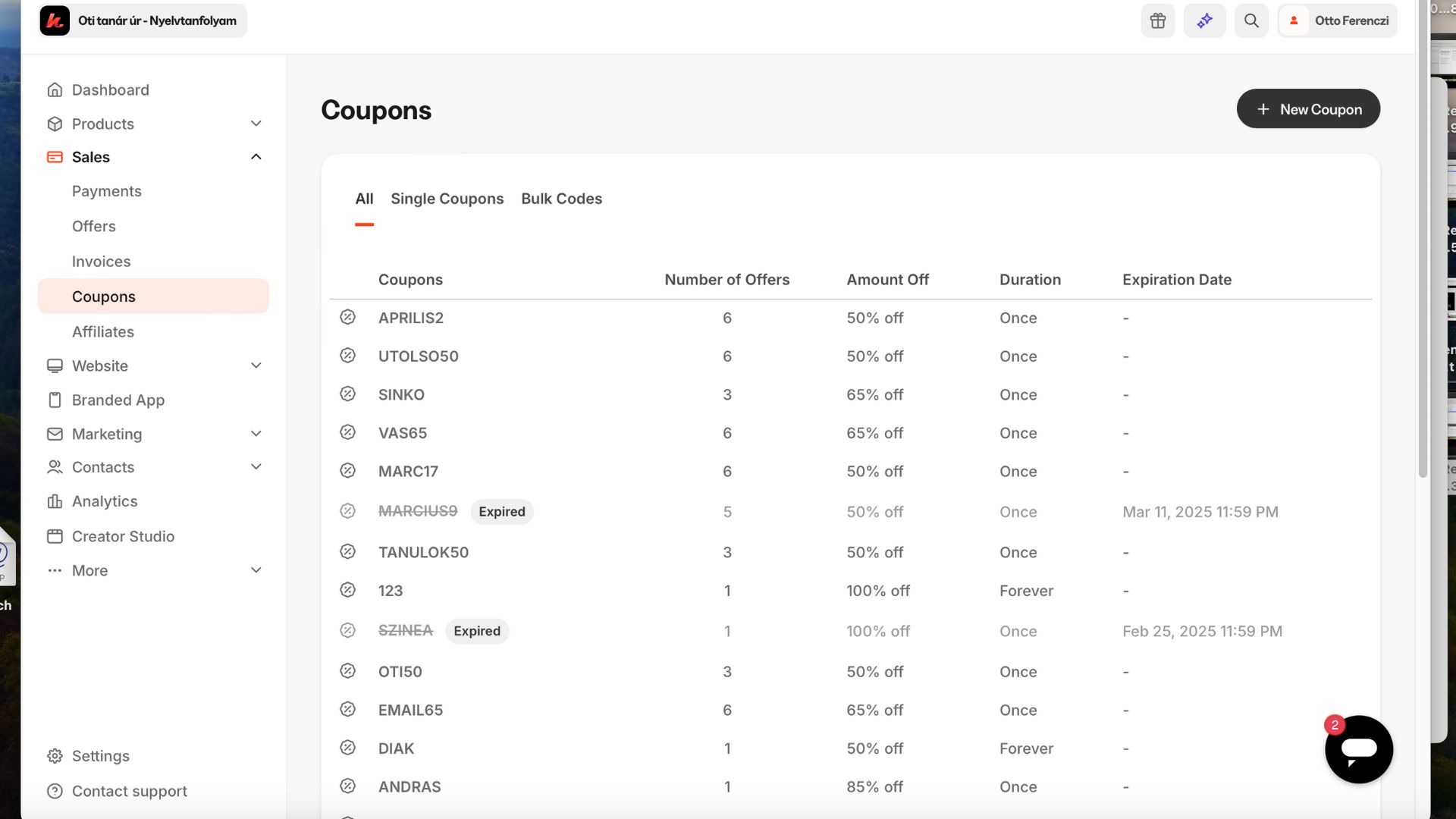Click the Branded App phone icon

click(x=55, y=400)
